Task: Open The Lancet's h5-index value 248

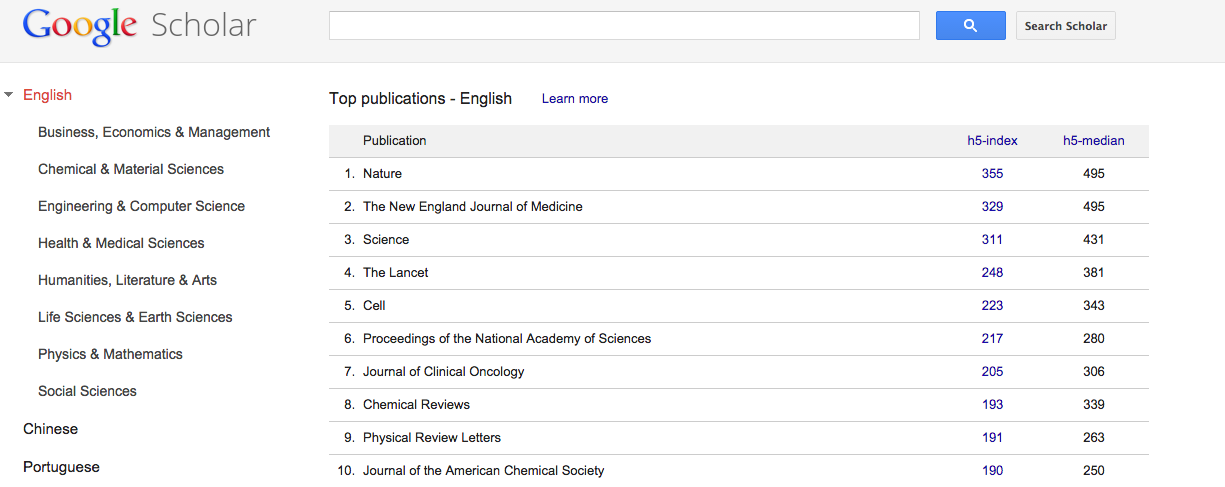Action: [992, 273]
